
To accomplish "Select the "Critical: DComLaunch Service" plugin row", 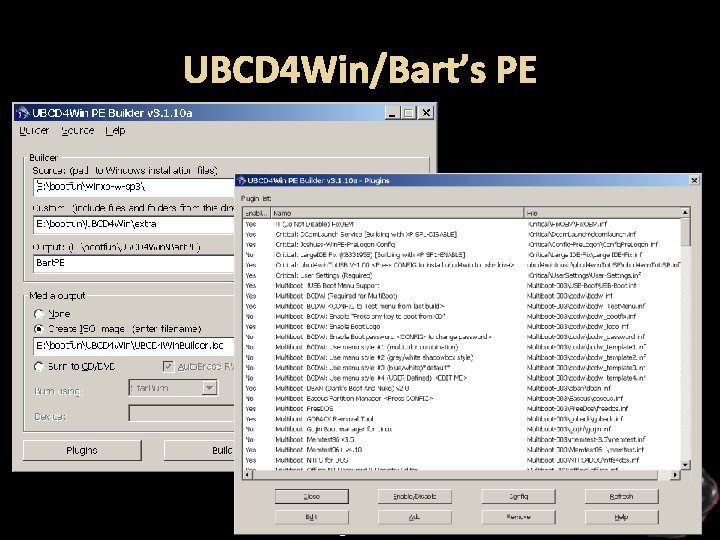I will click(x=461, y=234).
